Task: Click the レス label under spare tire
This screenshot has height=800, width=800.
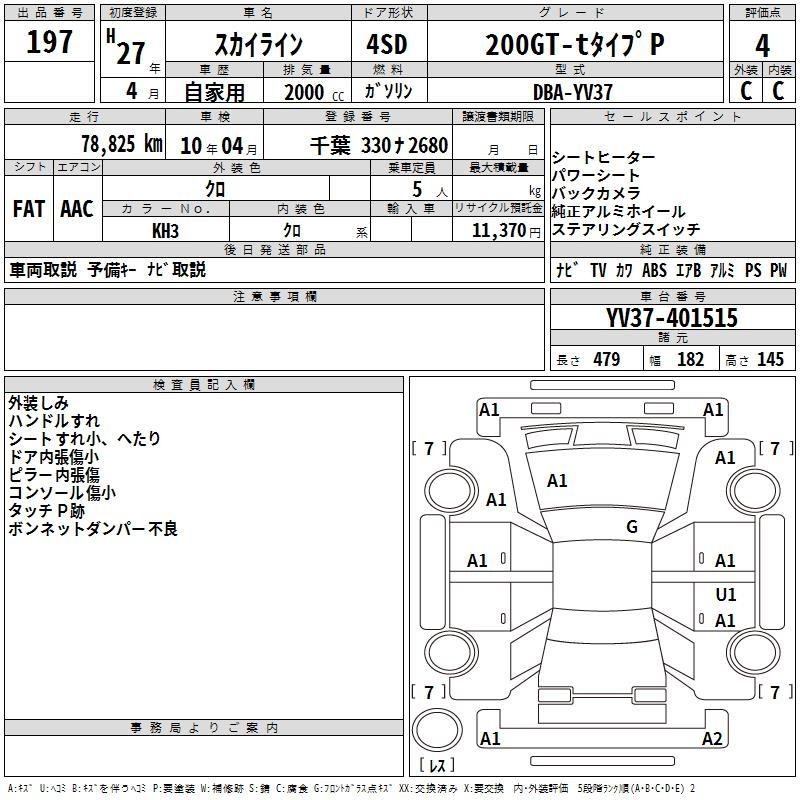Action: 437,765
